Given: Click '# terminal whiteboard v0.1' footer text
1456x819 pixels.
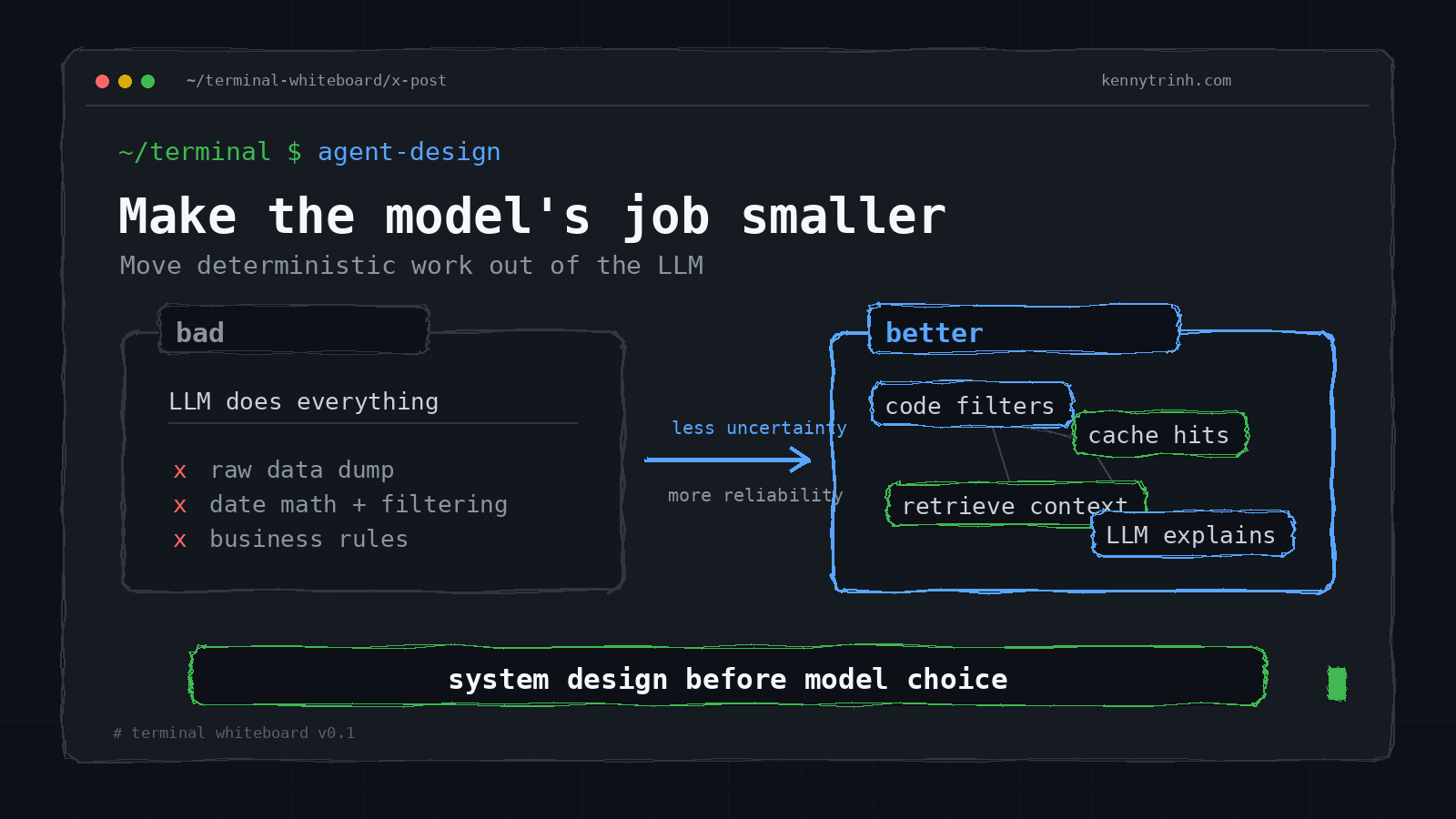Looking at the screenshot, I should click(x=234, y=733).
